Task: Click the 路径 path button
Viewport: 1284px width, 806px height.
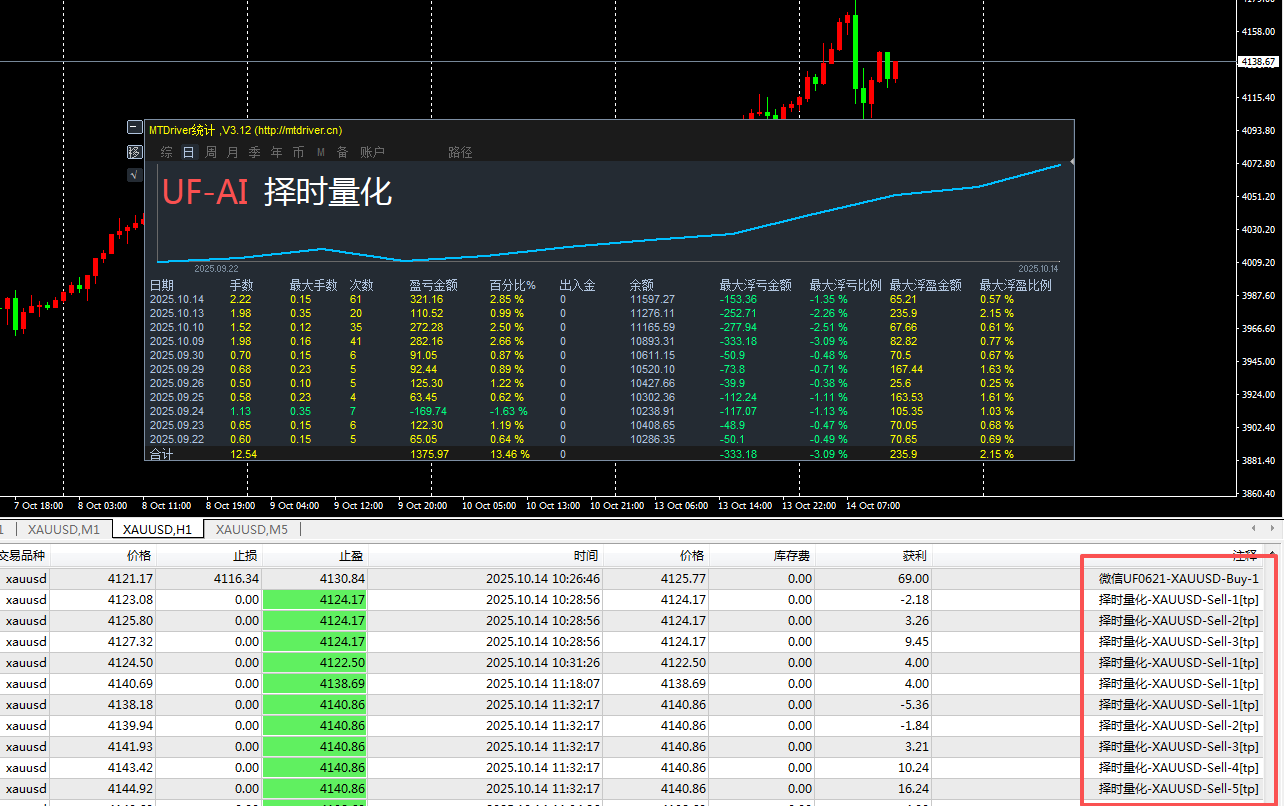Action: [x=460, y=153]
